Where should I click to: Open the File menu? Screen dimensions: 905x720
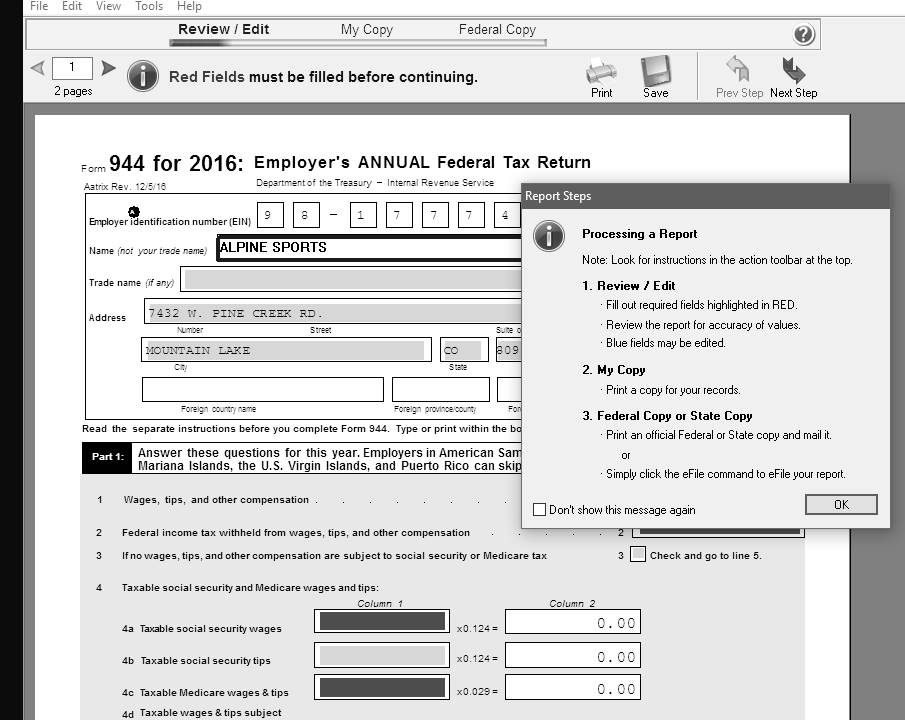(x=39, y=6)
